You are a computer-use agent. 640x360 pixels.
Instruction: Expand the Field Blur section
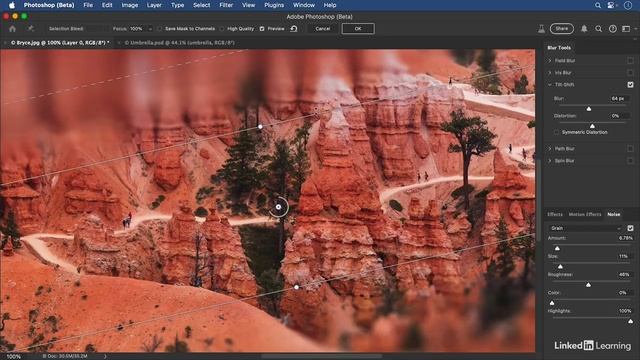coord(550,60)
